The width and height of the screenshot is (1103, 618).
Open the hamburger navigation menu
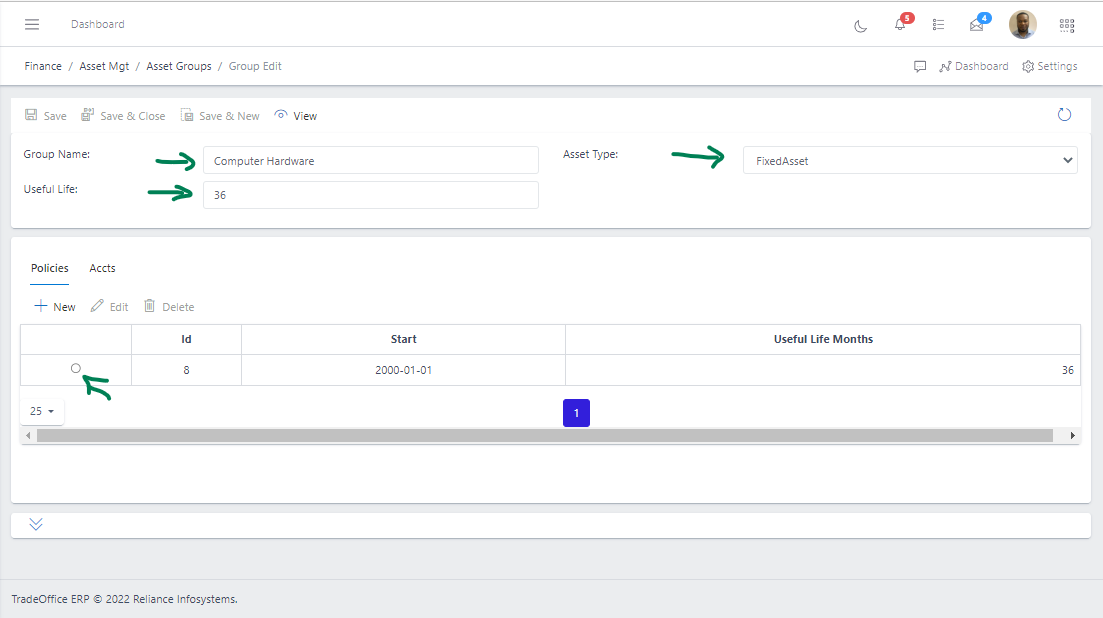31,24
